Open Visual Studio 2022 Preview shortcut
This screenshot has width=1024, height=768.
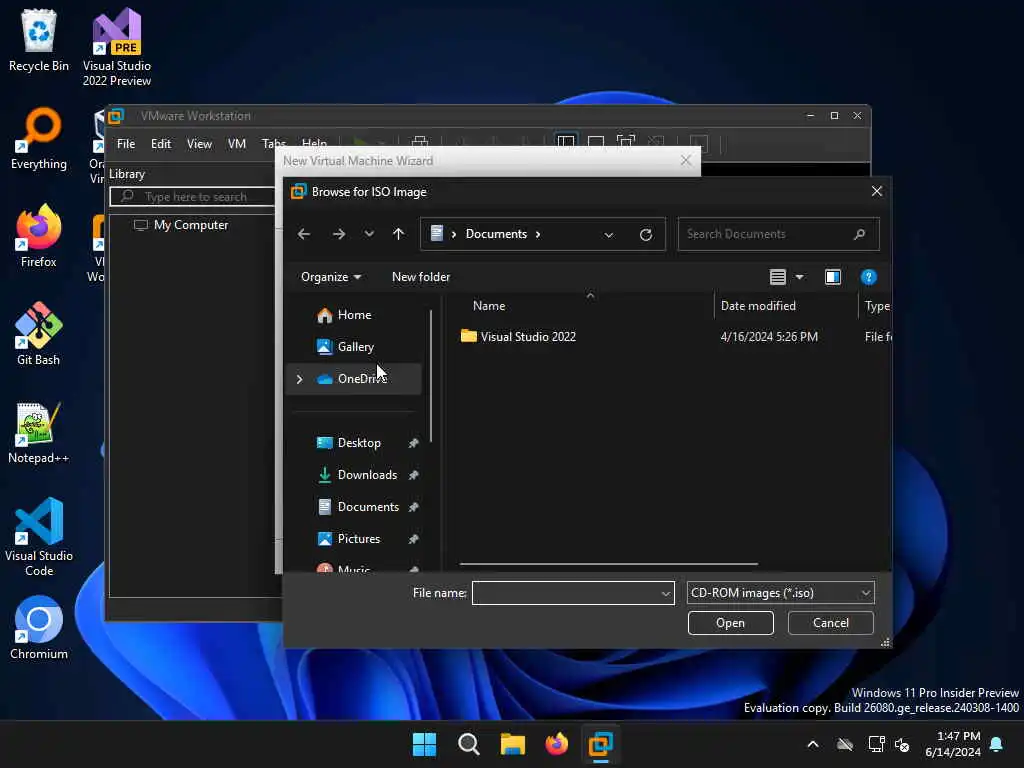[x=117, y=48]
